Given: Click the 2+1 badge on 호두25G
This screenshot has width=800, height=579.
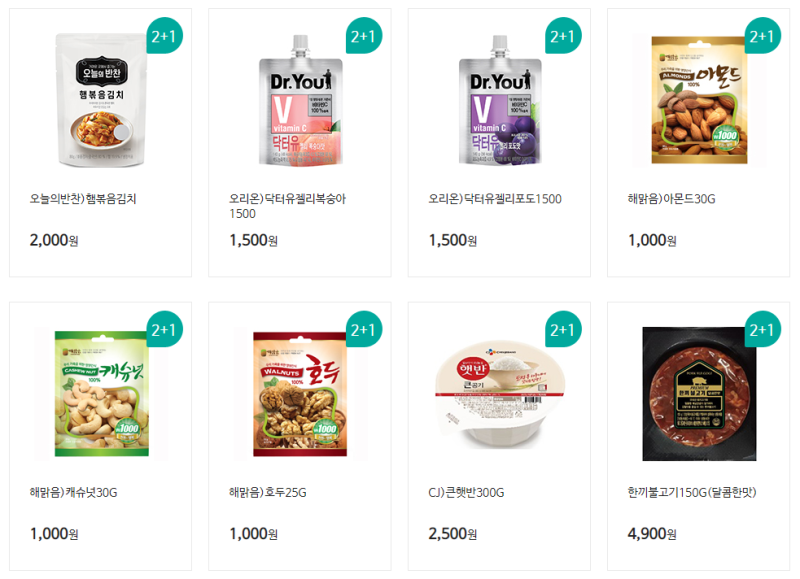Looking at the screenshot, I should point(364,330).
